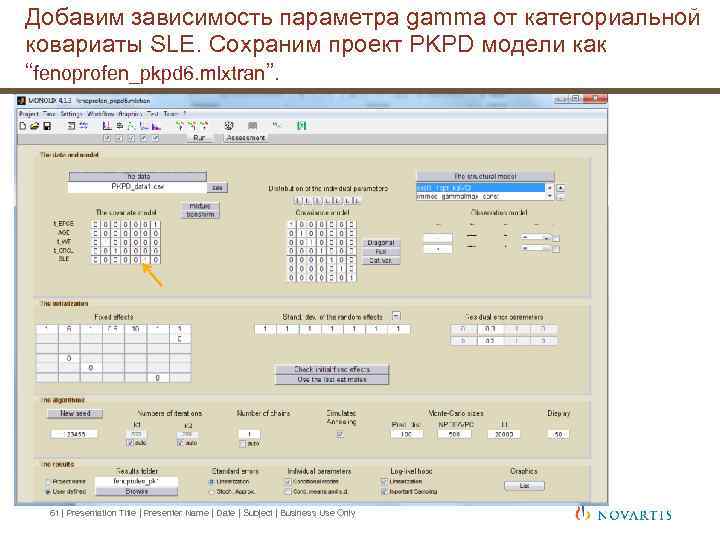Toggle the Conditional modes checkbox
The width and height of the screenshot is (720, 540).
288,482
